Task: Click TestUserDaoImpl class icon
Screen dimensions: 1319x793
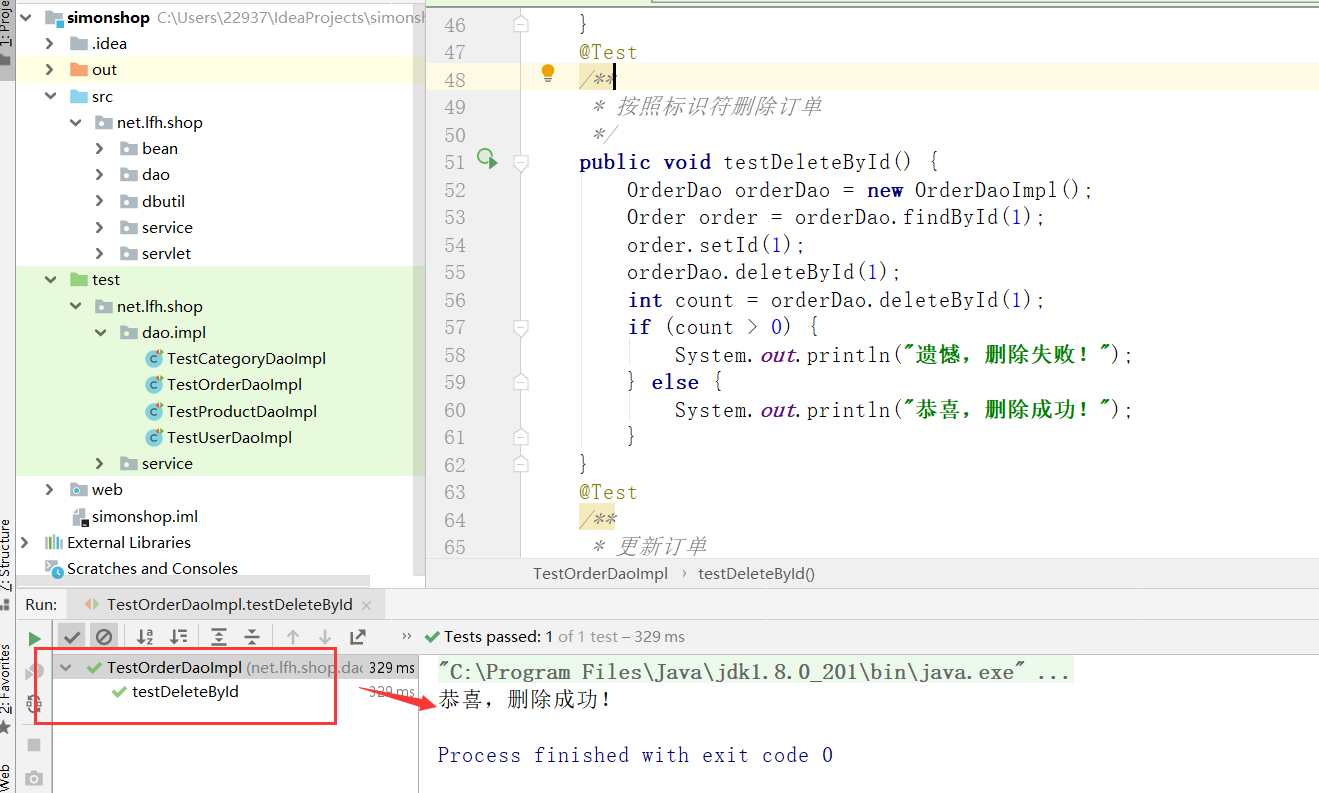Action: coord(154,437)
